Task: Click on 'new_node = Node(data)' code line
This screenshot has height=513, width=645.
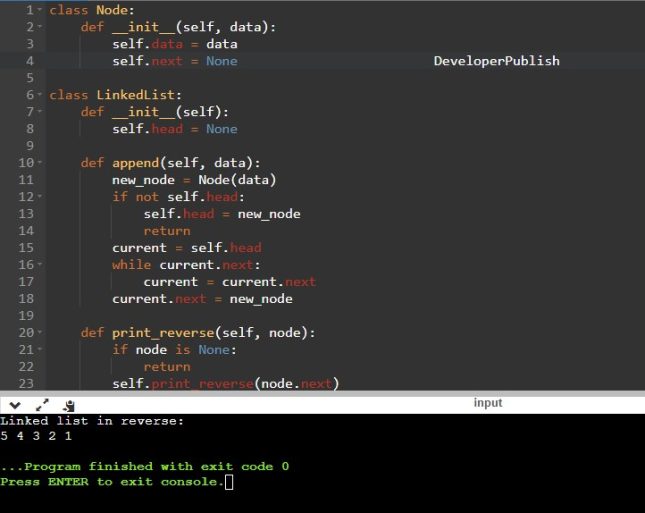Action: pos(193,180)
